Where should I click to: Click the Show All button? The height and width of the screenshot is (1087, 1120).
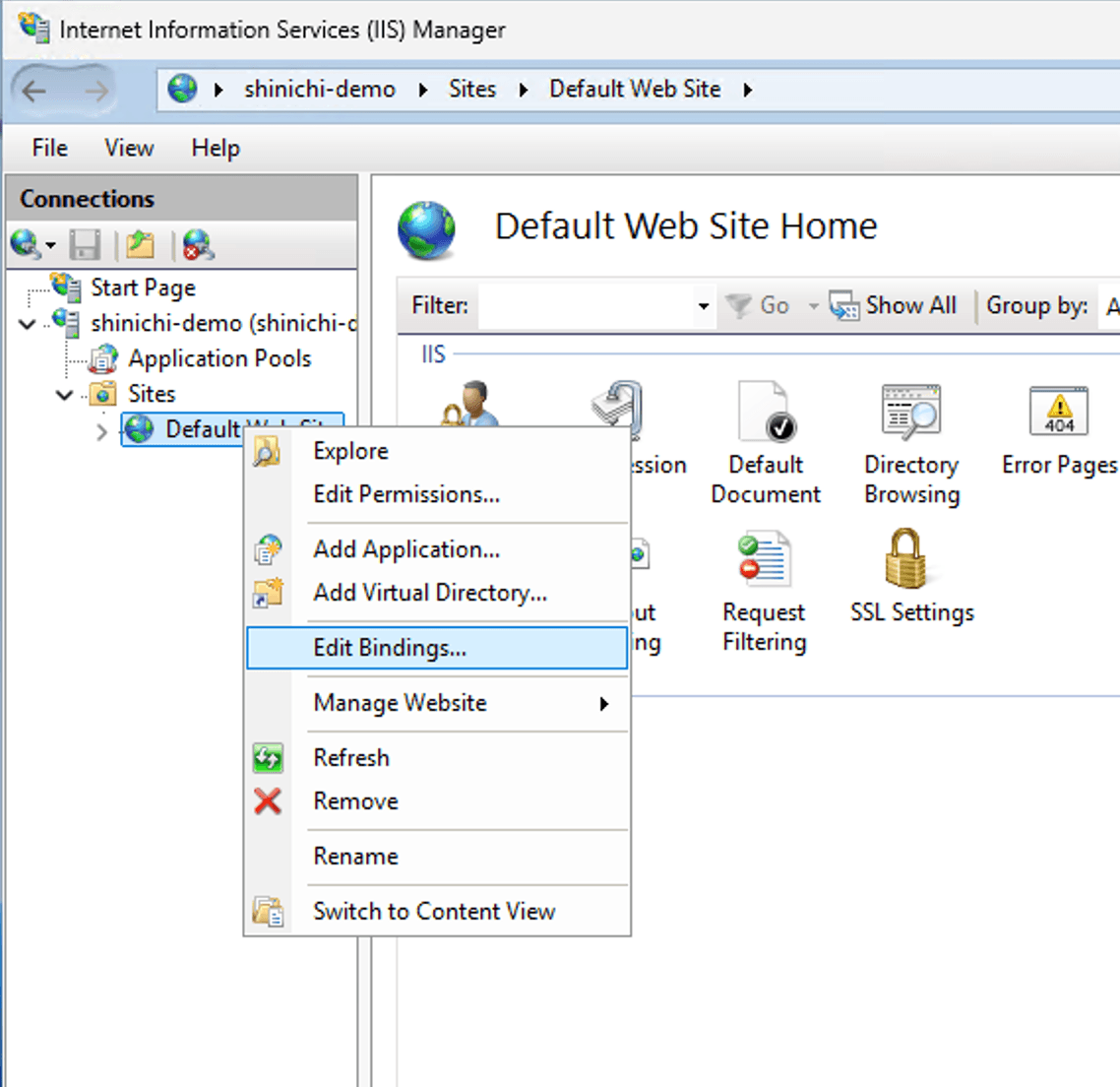tap(894, 306)
